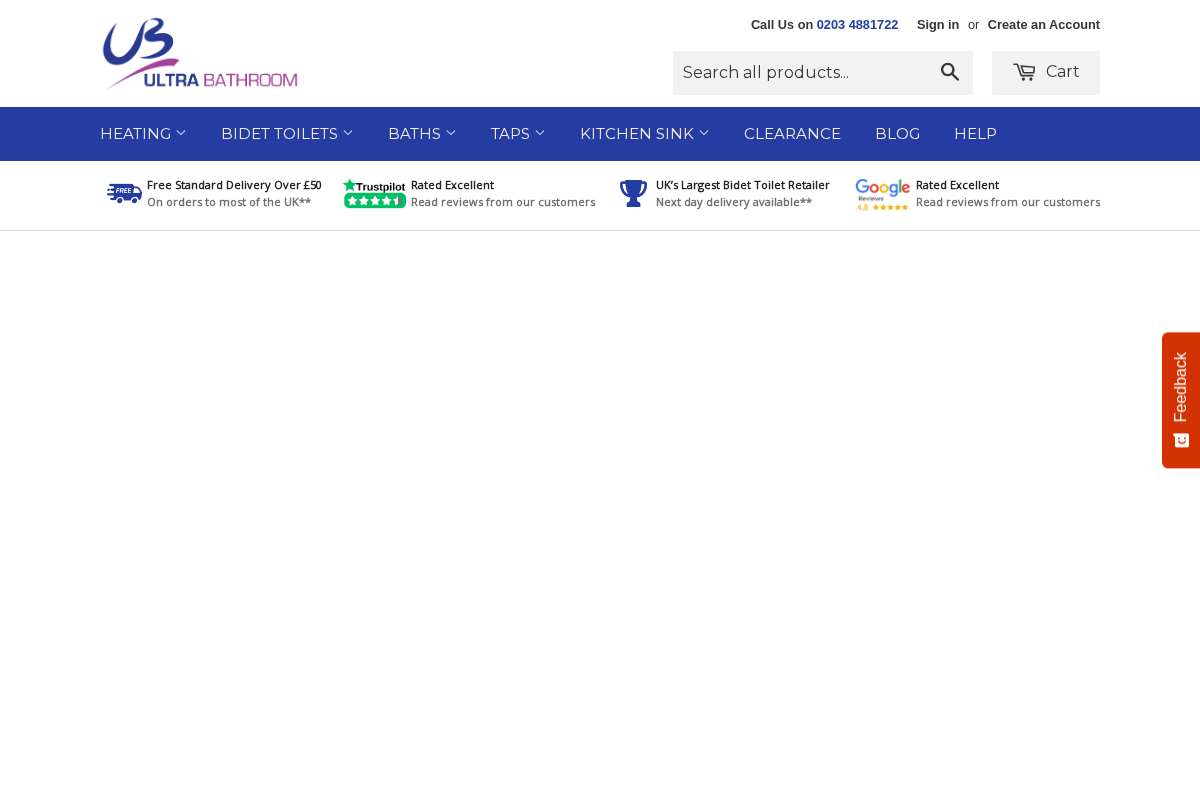Open the TAPS dropdown chevron
The width and height of the screenshot is (1200, 800).
pyautogui.click(x=540, y=133)
